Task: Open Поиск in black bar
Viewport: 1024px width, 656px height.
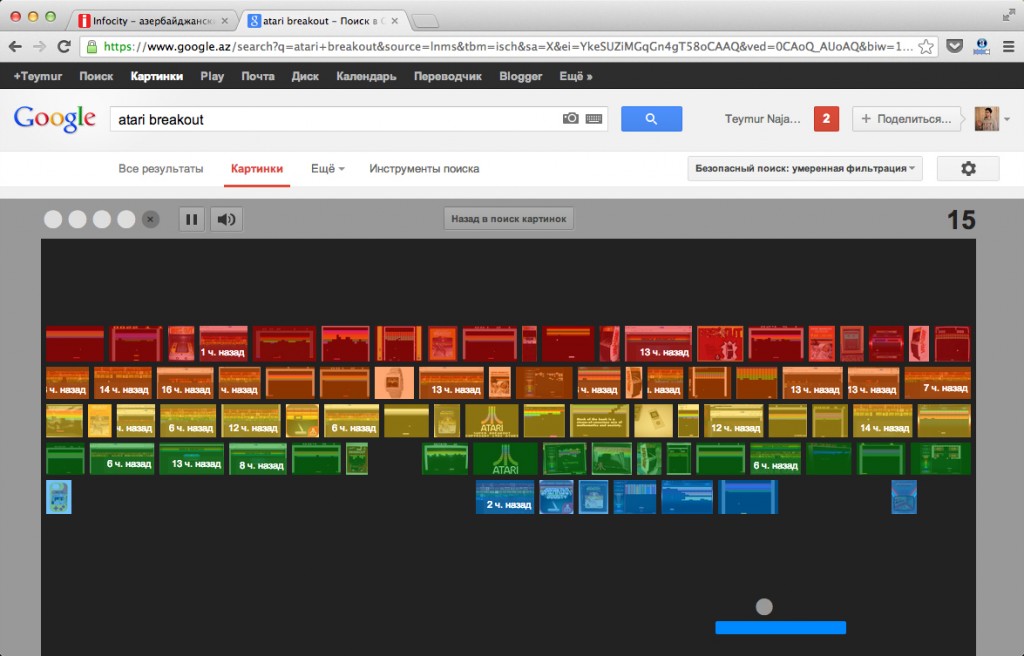Action: pos(96,76)
